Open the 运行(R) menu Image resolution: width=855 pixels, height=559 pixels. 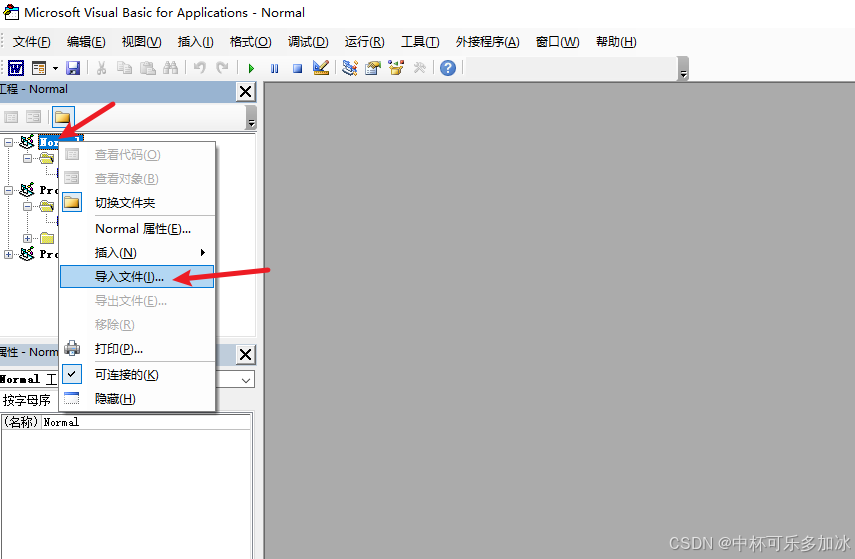tap(364, 42)
